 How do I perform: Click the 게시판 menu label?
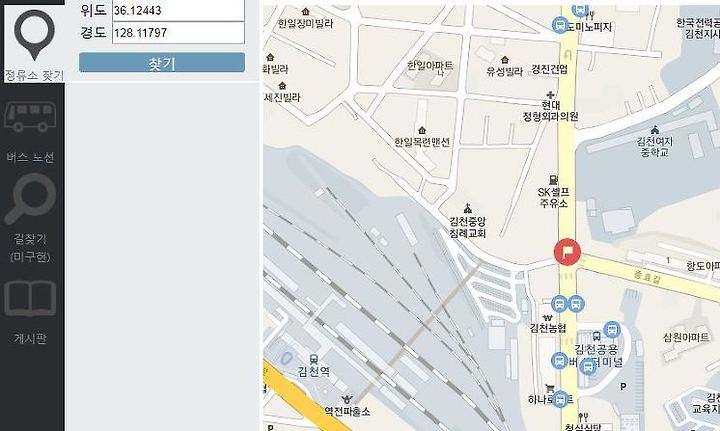[x=30, y=339]
